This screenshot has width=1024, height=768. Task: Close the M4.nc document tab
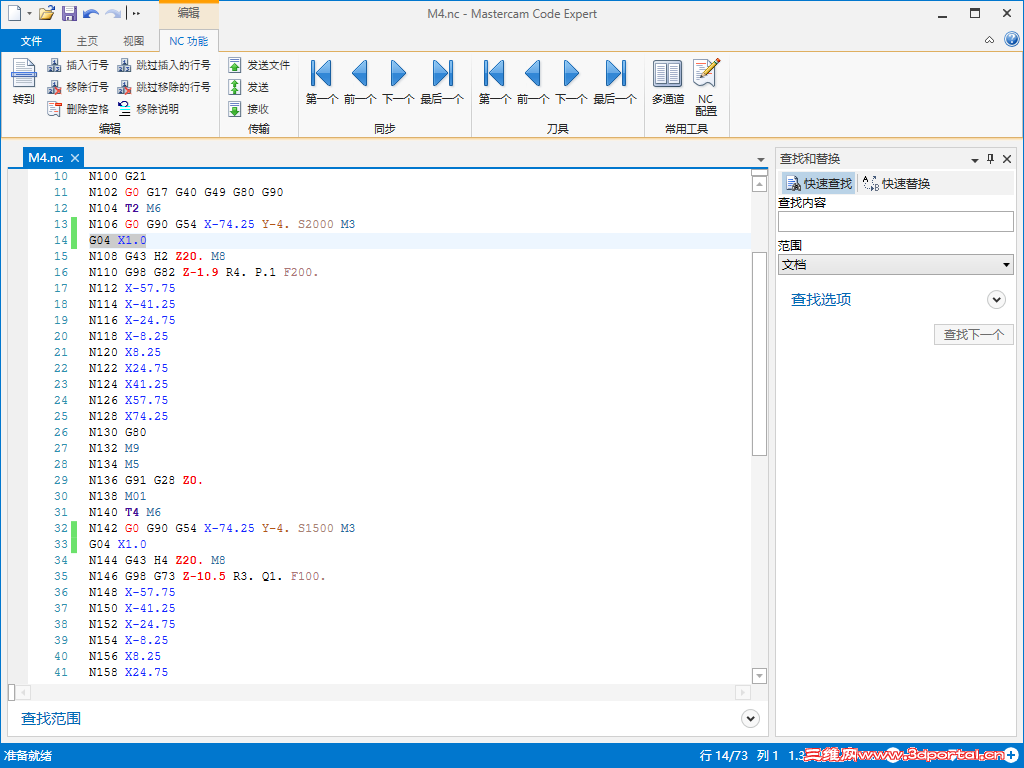point(75,158)
